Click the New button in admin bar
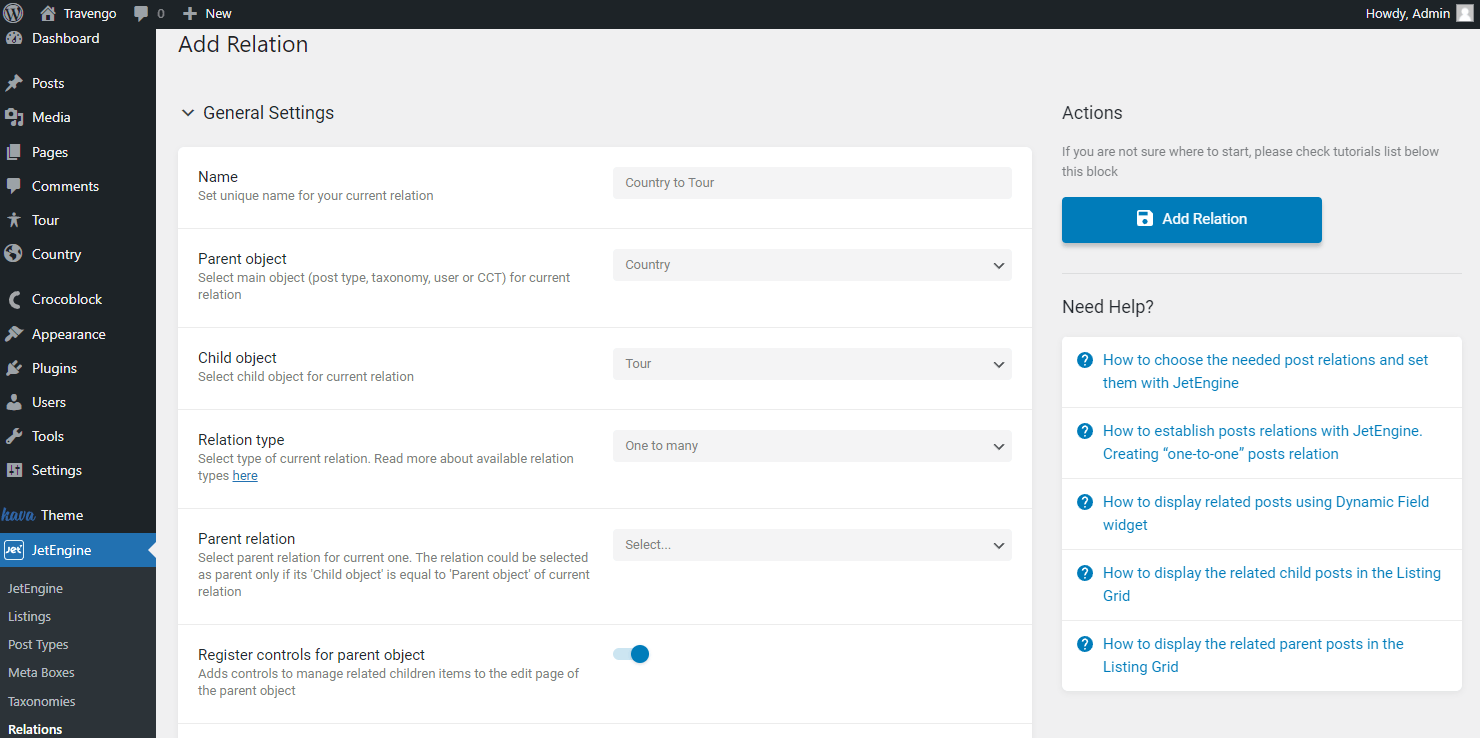This screenshot has width=1480, height=738. [207, 14]
